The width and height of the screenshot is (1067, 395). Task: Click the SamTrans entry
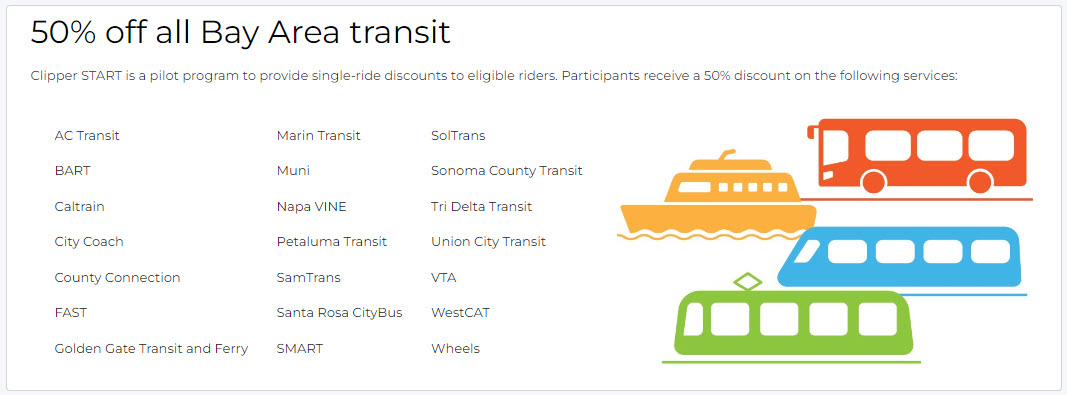[x=308, y=278]
